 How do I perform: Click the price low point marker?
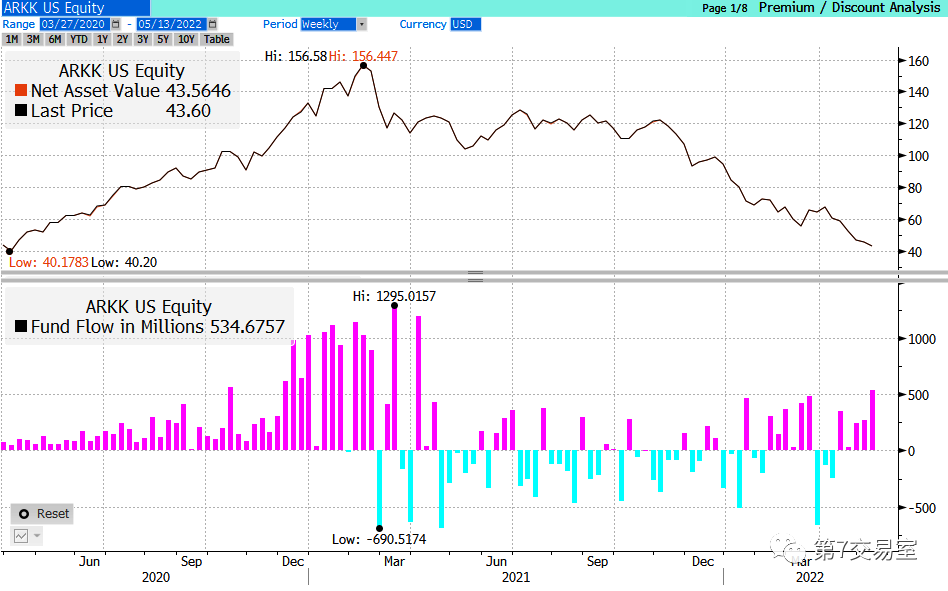(9, 251)
